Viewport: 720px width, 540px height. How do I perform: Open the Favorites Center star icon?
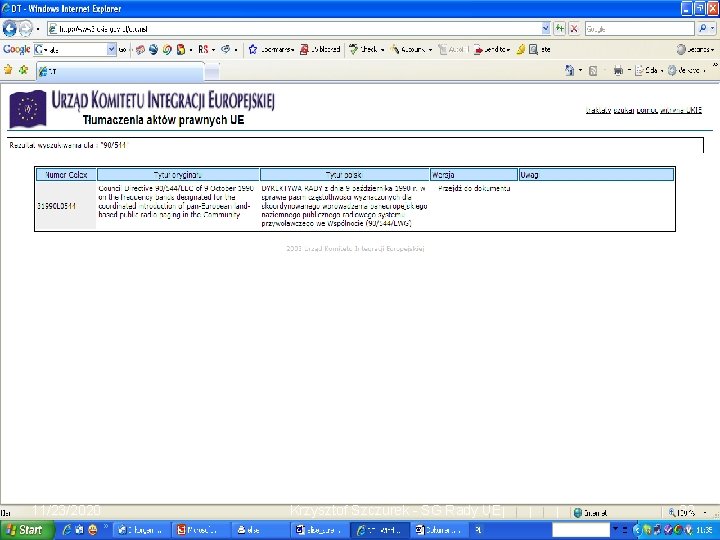(8, 70)
